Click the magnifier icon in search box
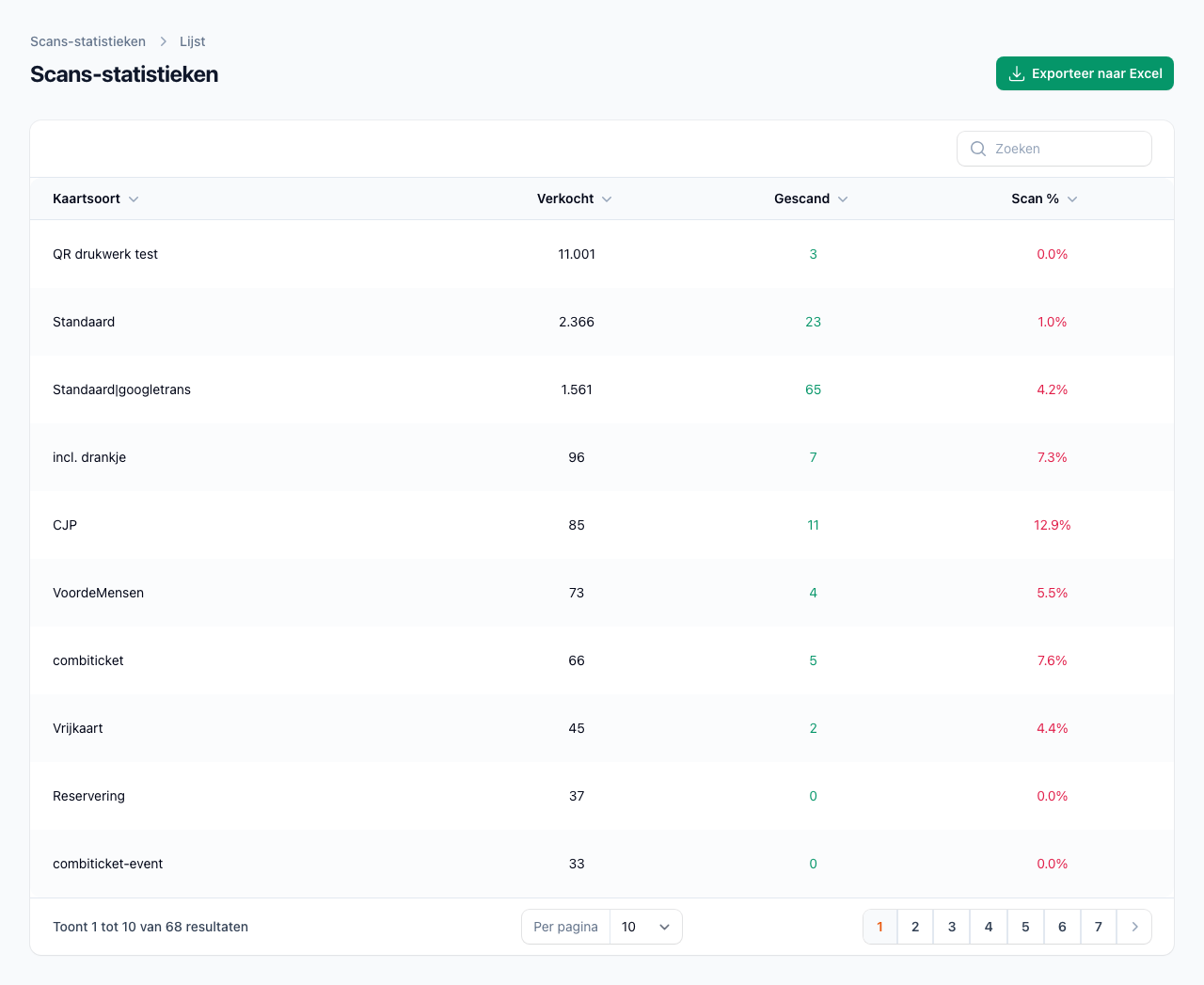Image resolution: width=1204 pixels, height=985 pixels. pos(978,149)
